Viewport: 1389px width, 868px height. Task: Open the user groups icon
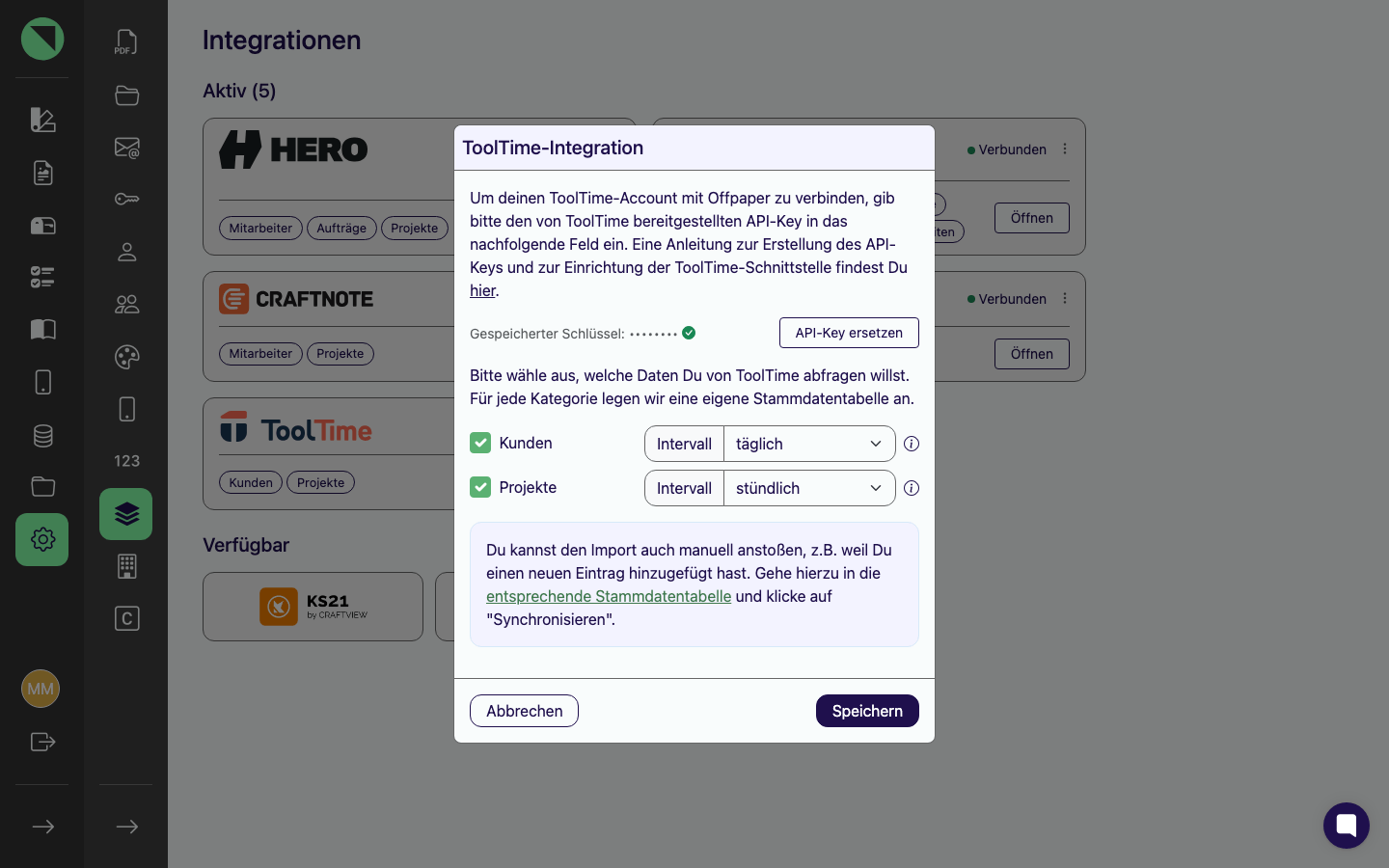point(126,304)
